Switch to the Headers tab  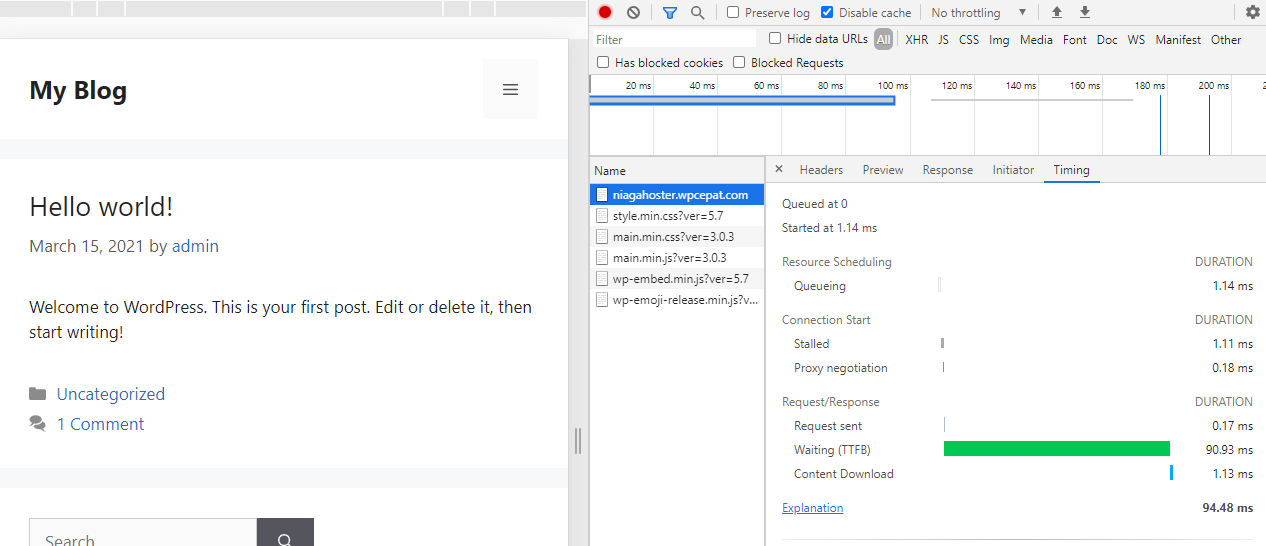[x=821, y=170]
